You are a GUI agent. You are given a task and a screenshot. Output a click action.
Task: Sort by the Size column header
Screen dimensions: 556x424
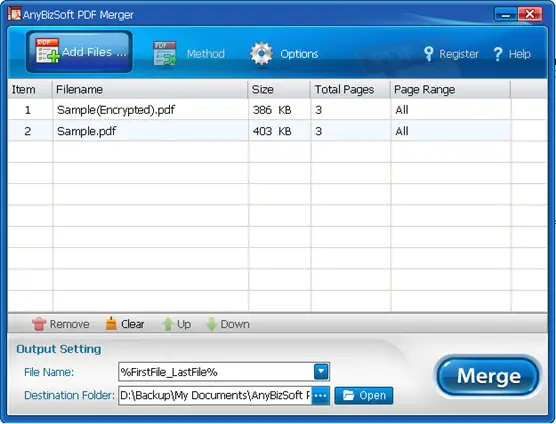click(279, 89)
